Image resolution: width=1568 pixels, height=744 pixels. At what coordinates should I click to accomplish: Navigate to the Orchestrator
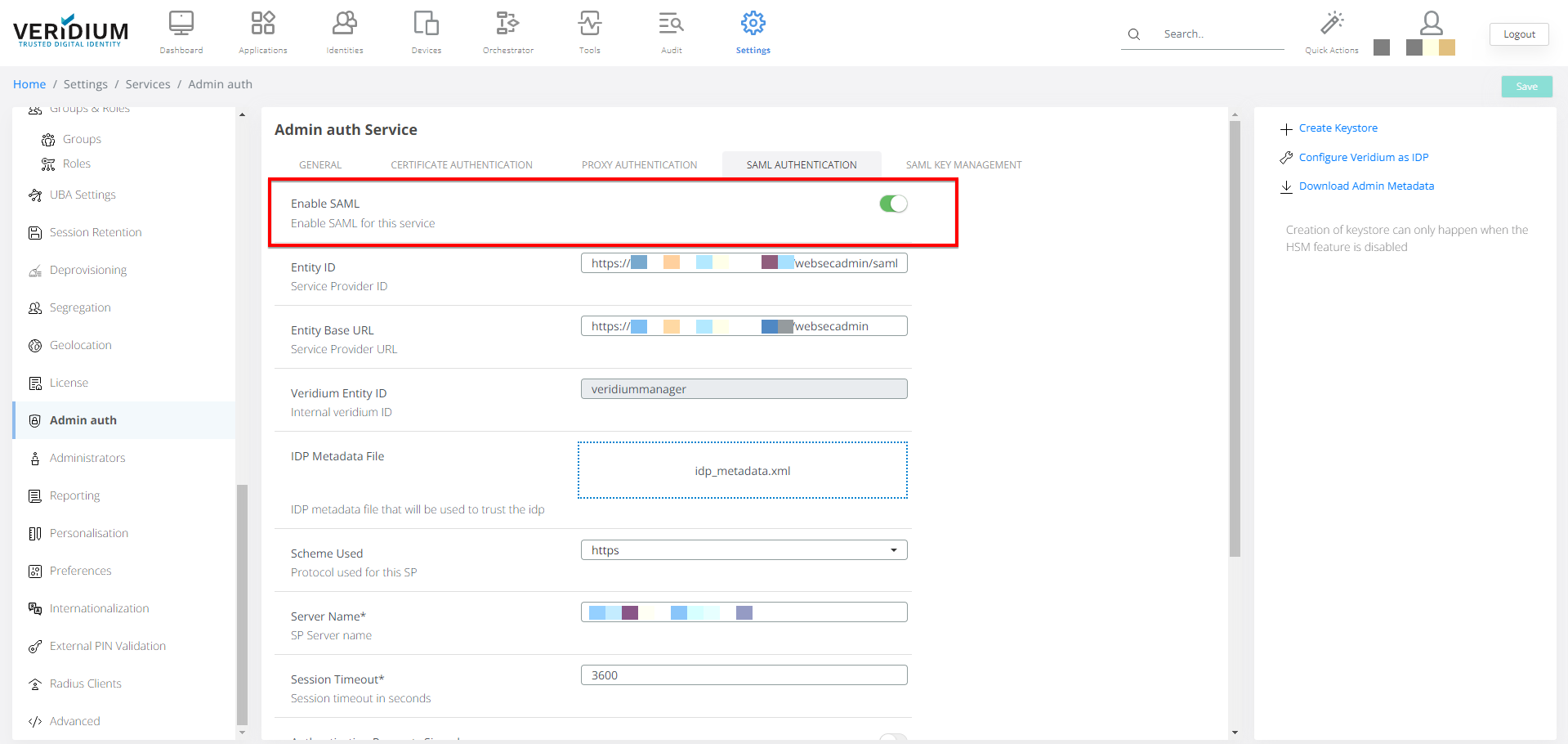point(507,31)
